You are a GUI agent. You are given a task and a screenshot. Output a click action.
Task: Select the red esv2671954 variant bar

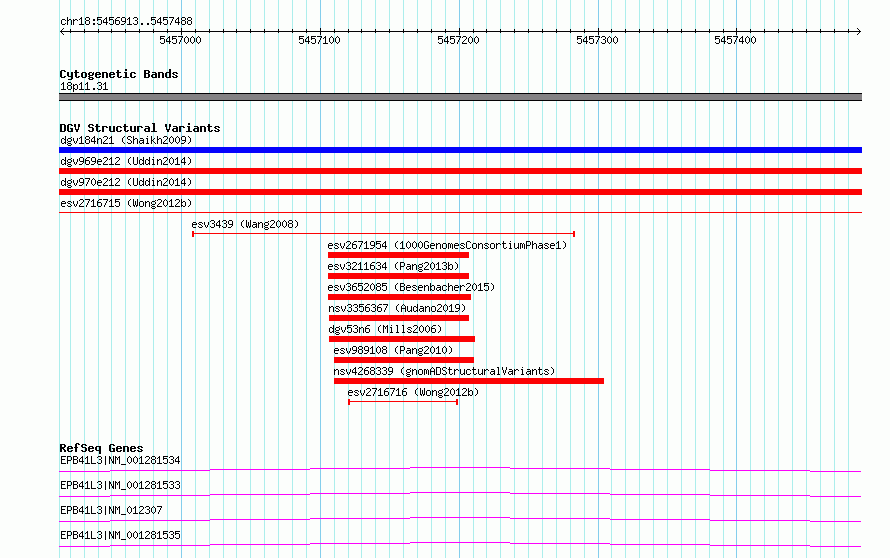click(398, 255)
